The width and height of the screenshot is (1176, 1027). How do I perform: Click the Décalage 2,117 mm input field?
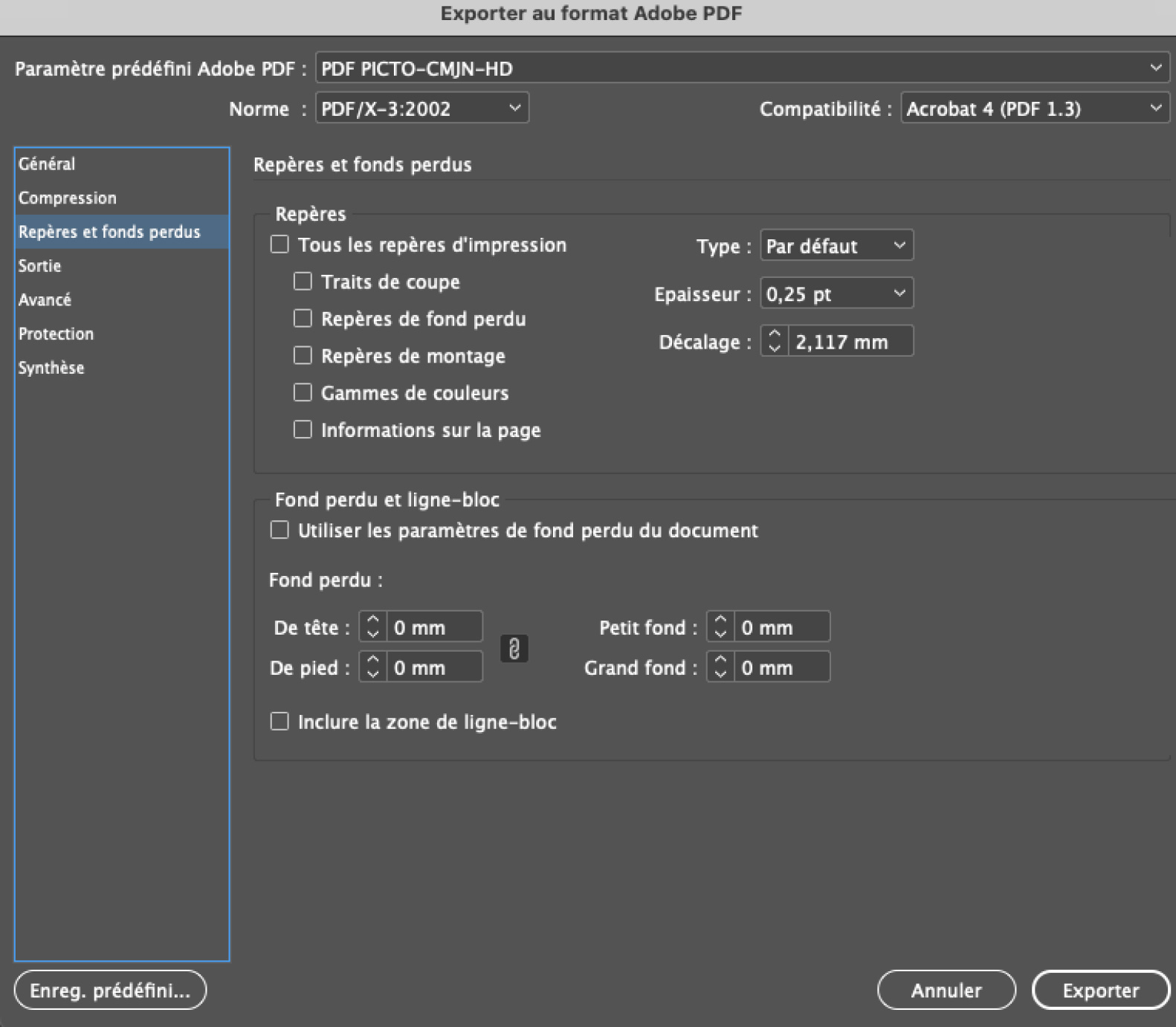pyautogui.click(x=850, y=342)
